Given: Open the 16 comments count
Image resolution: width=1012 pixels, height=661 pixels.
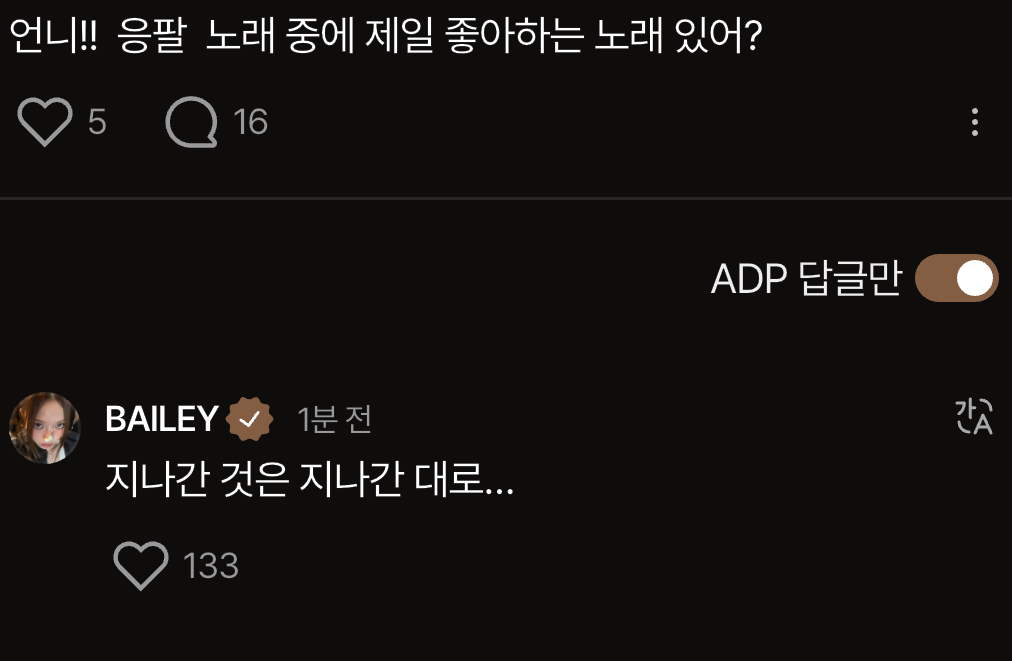Looking at the screenshot, I should click(x=250, y=122).
